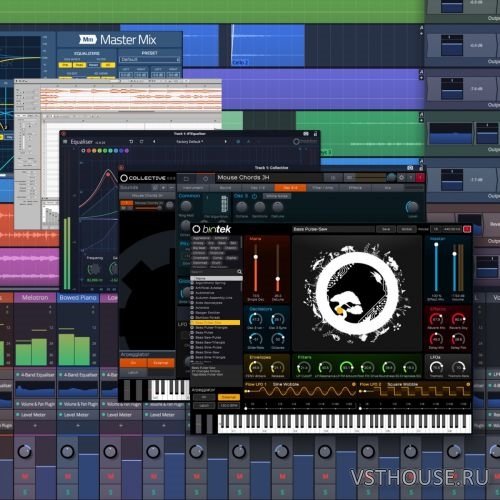Click the External button in Biotek arpeggiator
The image size is (500, 500).
tap(229, 397)
